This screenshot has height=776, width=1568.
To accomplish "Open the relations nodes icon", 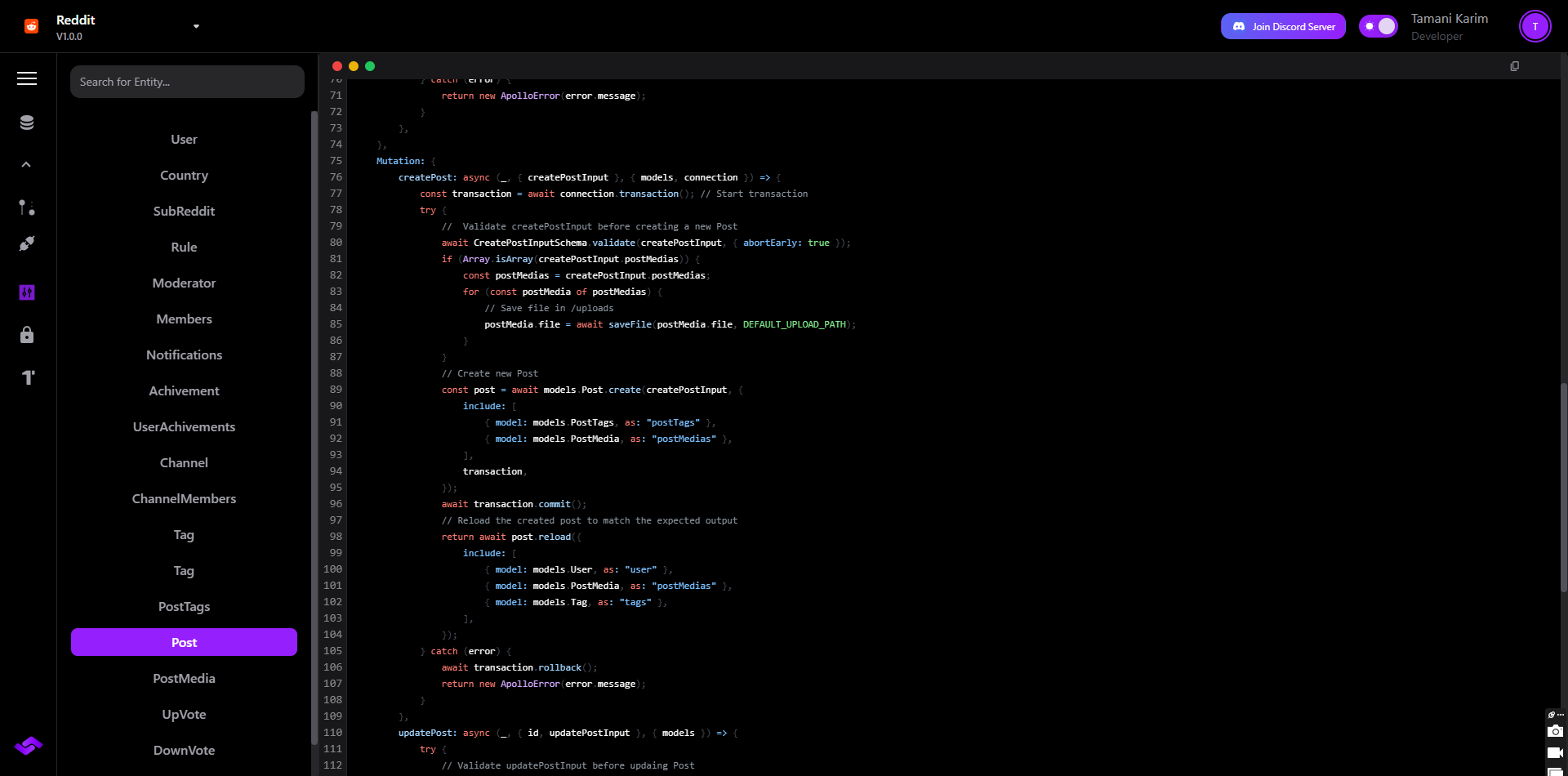I will click(x=27, y=207).
